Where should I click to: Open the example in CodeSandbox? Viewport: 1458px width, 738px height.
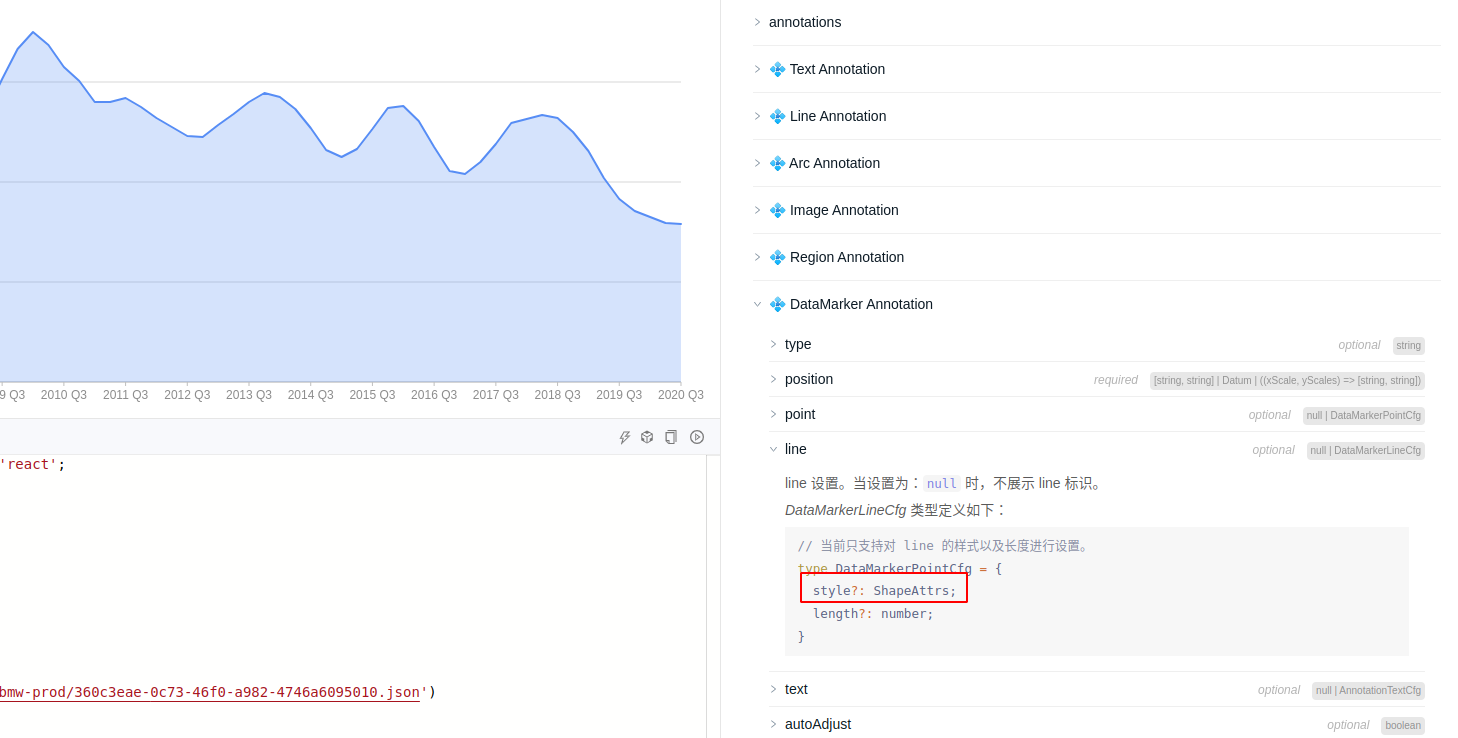646,437
